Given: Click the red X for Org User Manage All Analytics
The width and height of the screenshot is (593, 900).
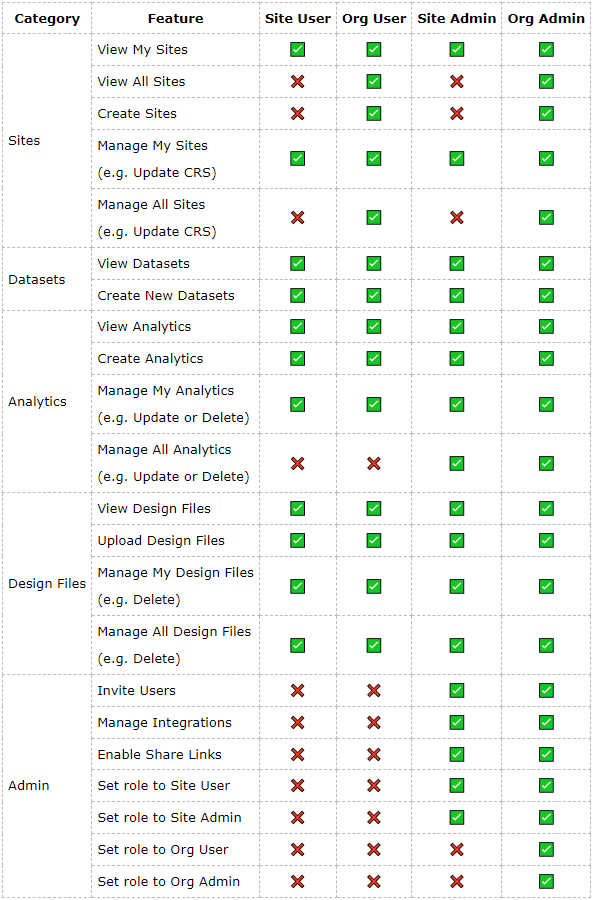Looking at the screenshot, I should click(x=374, y=463).
